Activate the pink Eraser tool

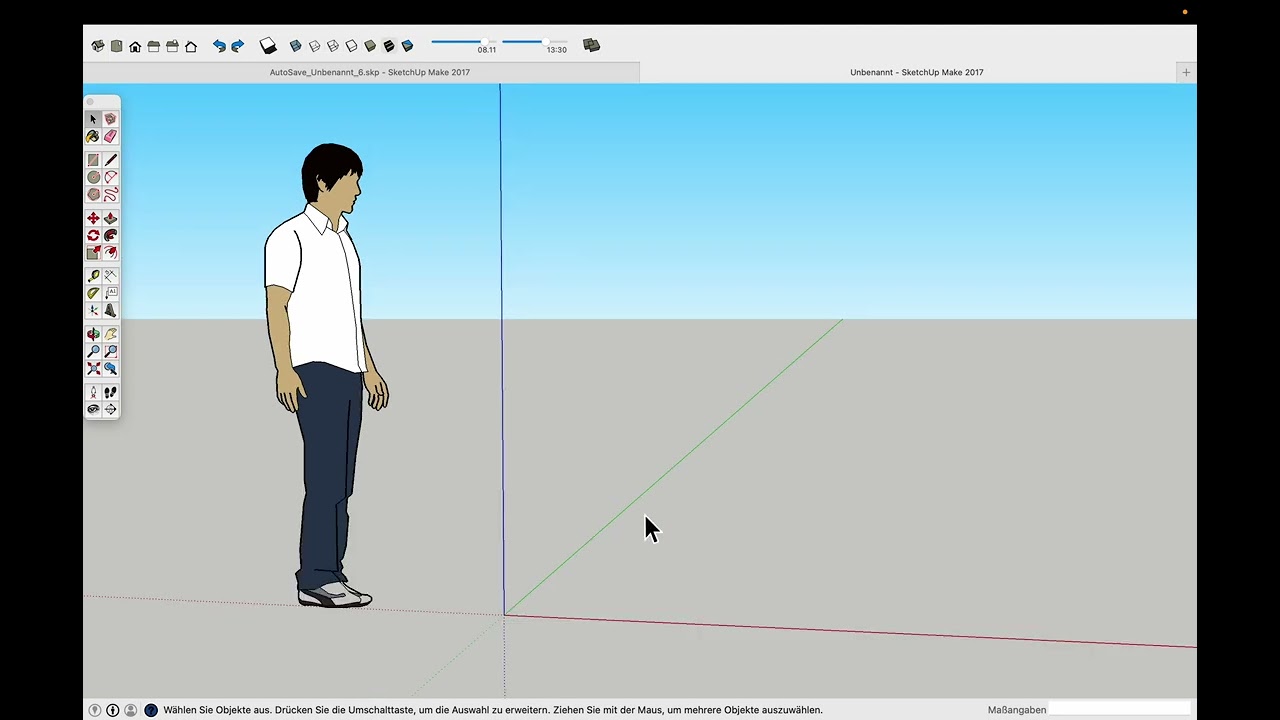pos(110,136)
